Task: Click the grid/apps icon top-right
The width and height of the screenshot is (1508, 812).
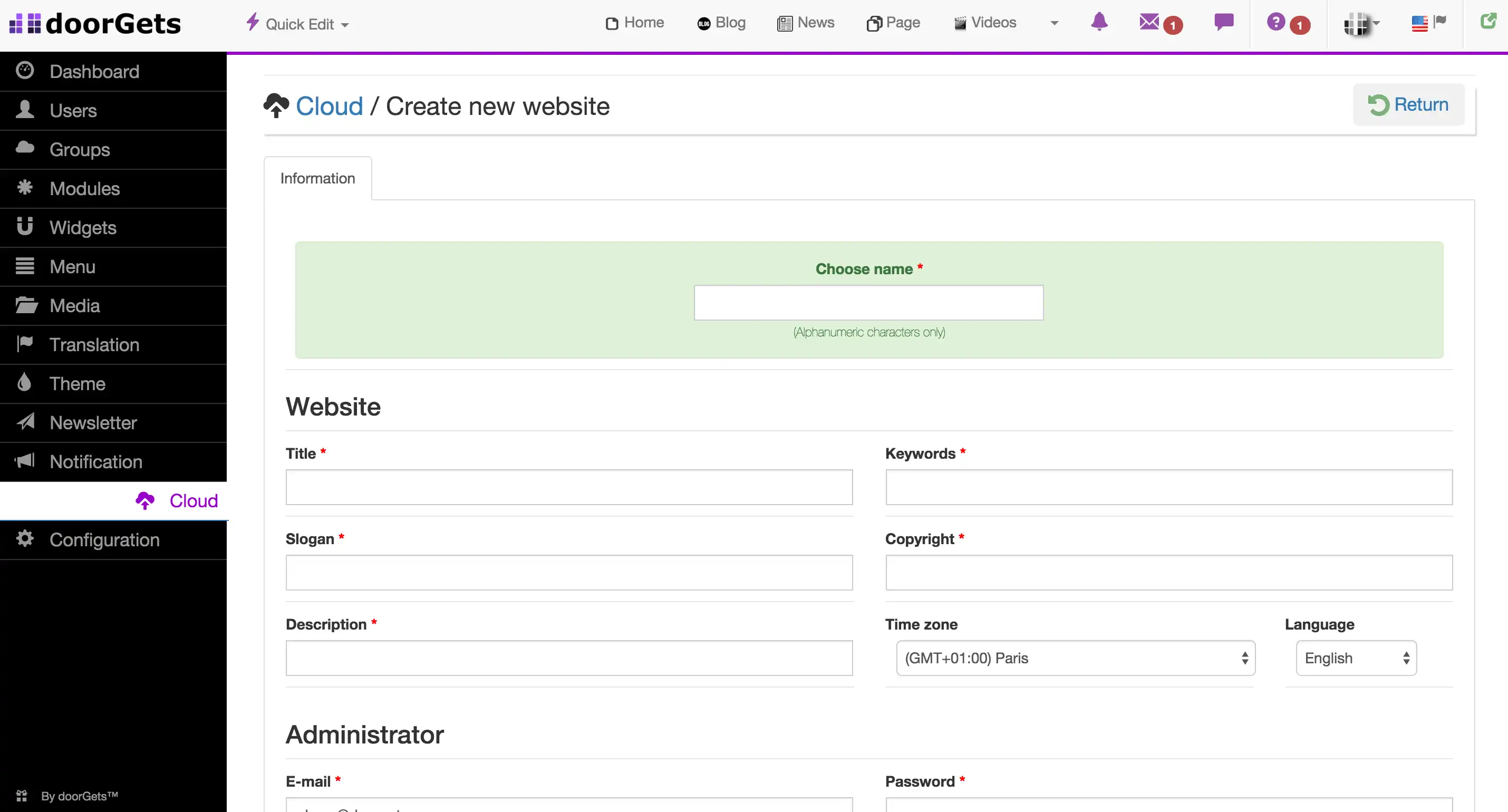Action: click(1357, 23)
